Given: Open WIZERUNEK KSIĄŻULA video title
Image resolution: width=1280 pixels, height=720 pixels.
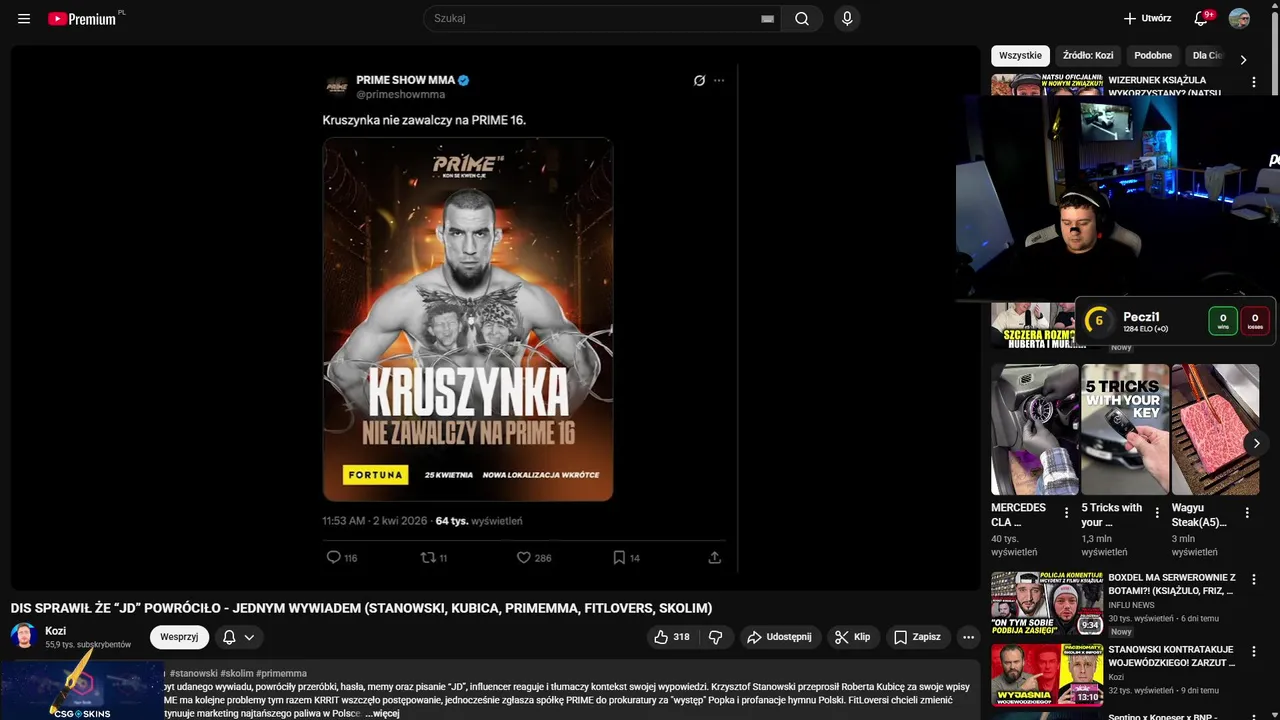Looking at the screenshot, I should [1165, 86].
